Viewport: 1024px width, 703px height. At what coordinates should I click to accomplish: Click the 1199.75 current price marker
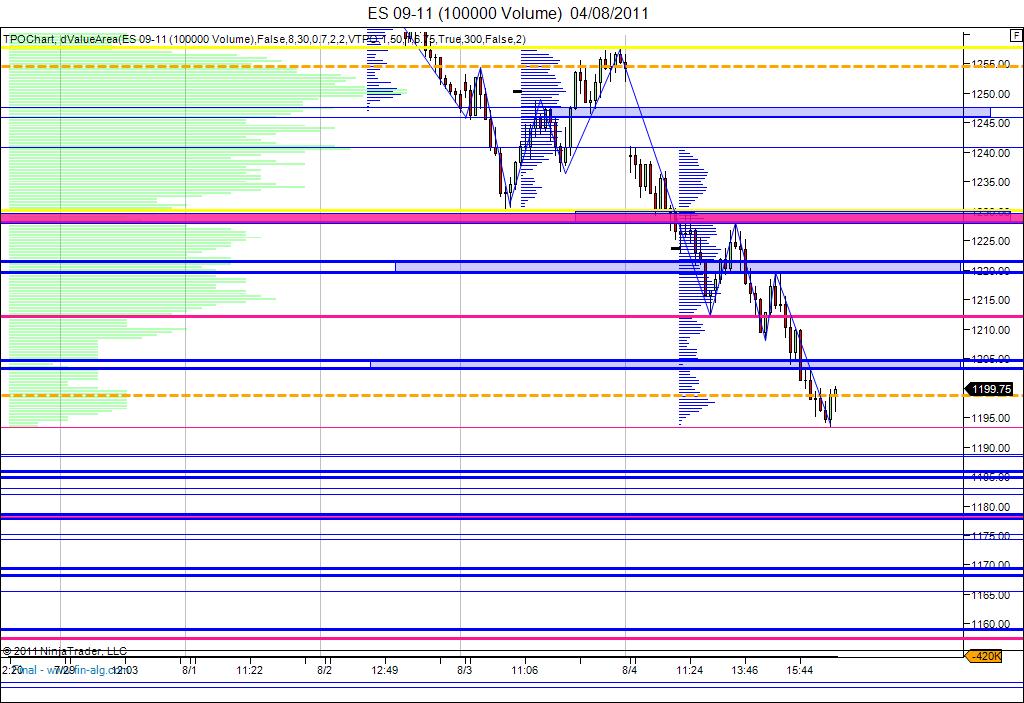tap(991, 389)
